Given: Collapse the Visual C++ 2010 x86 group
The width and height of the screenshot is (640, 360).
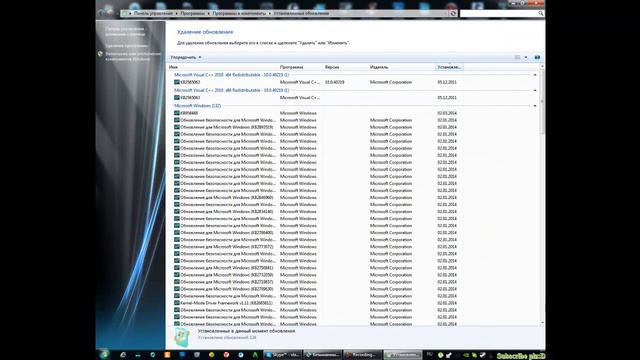Looking at the screenshot, I should pos(535,90).
